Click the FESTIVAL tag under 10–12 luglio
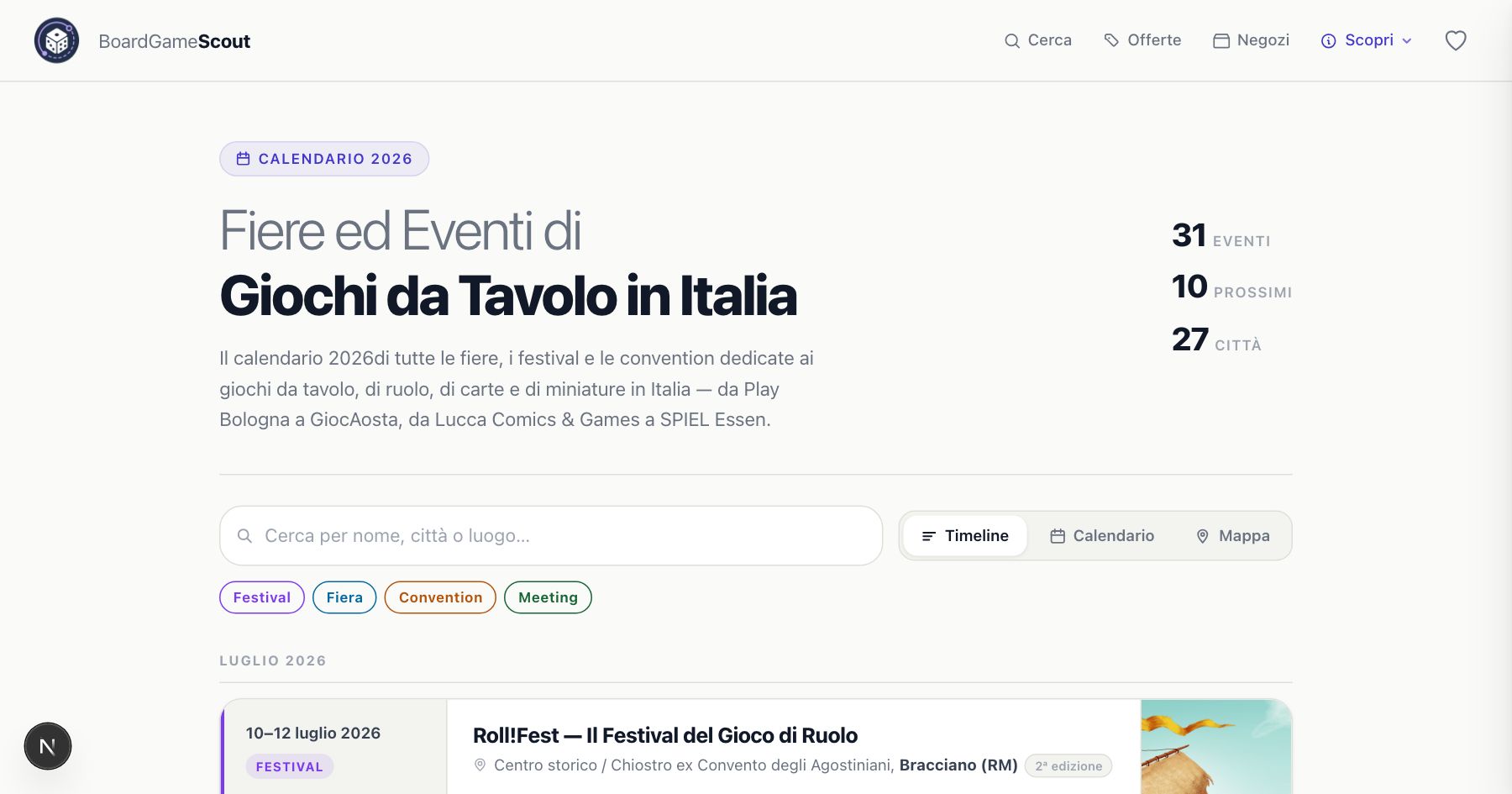1512x794 pixels. [290, 766]
